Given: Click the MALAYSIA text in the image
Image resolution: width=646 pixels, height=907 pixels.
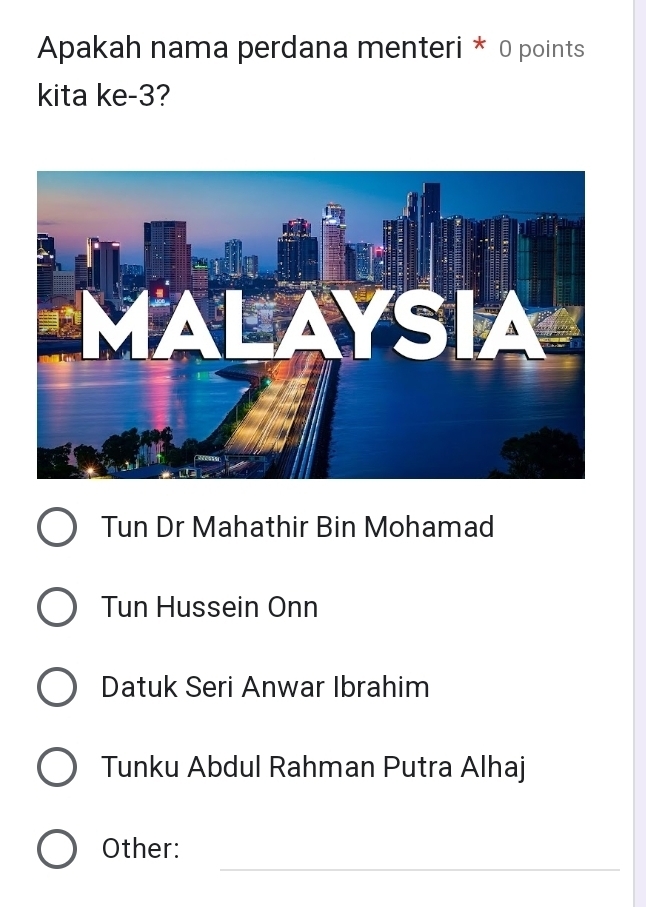Looking at the screenshot, I should [x=311, y=330].
